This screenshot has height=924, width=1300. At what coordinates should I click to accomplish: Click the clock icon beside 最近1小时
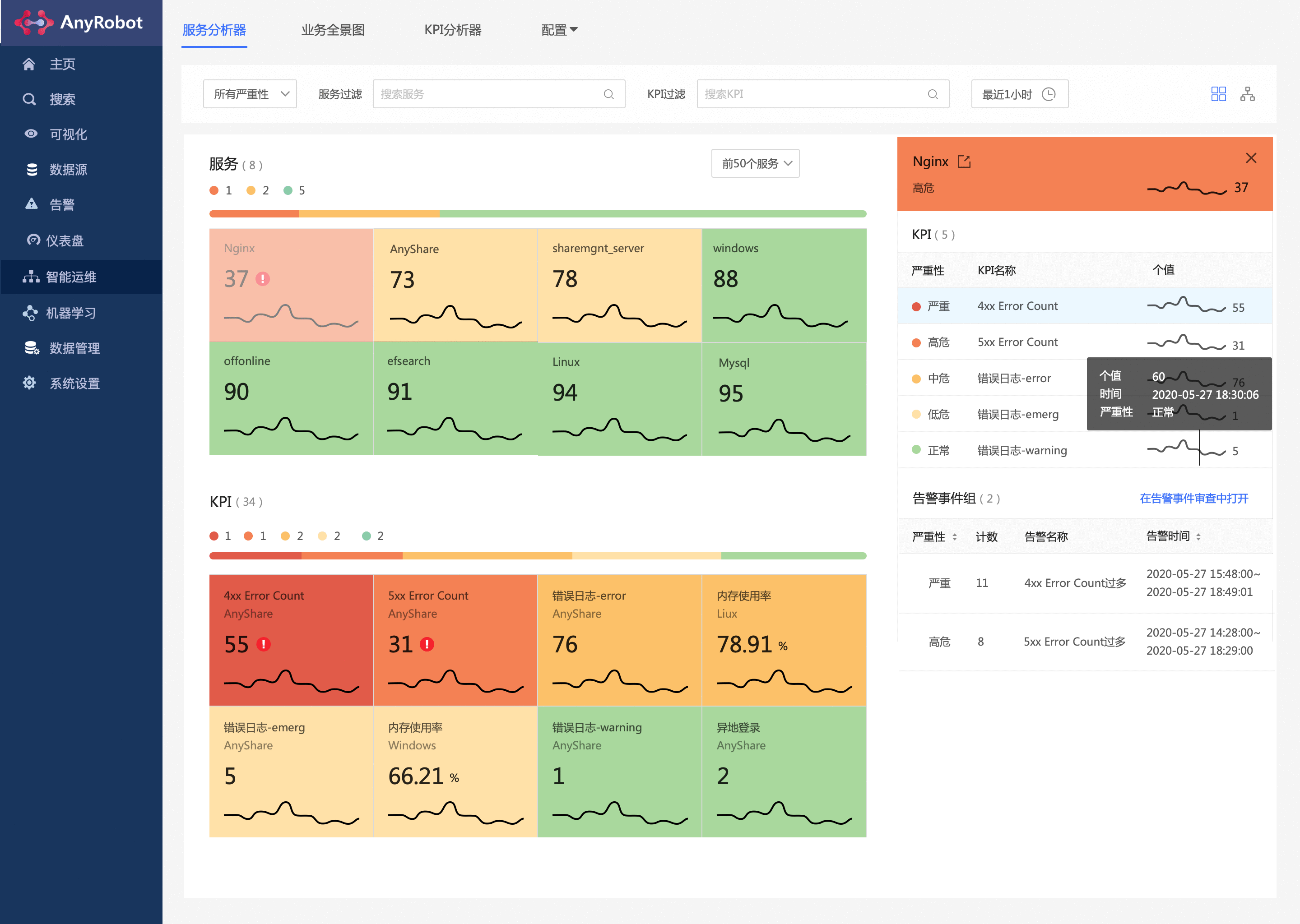pyautogui.click(x=1049, y=94)
